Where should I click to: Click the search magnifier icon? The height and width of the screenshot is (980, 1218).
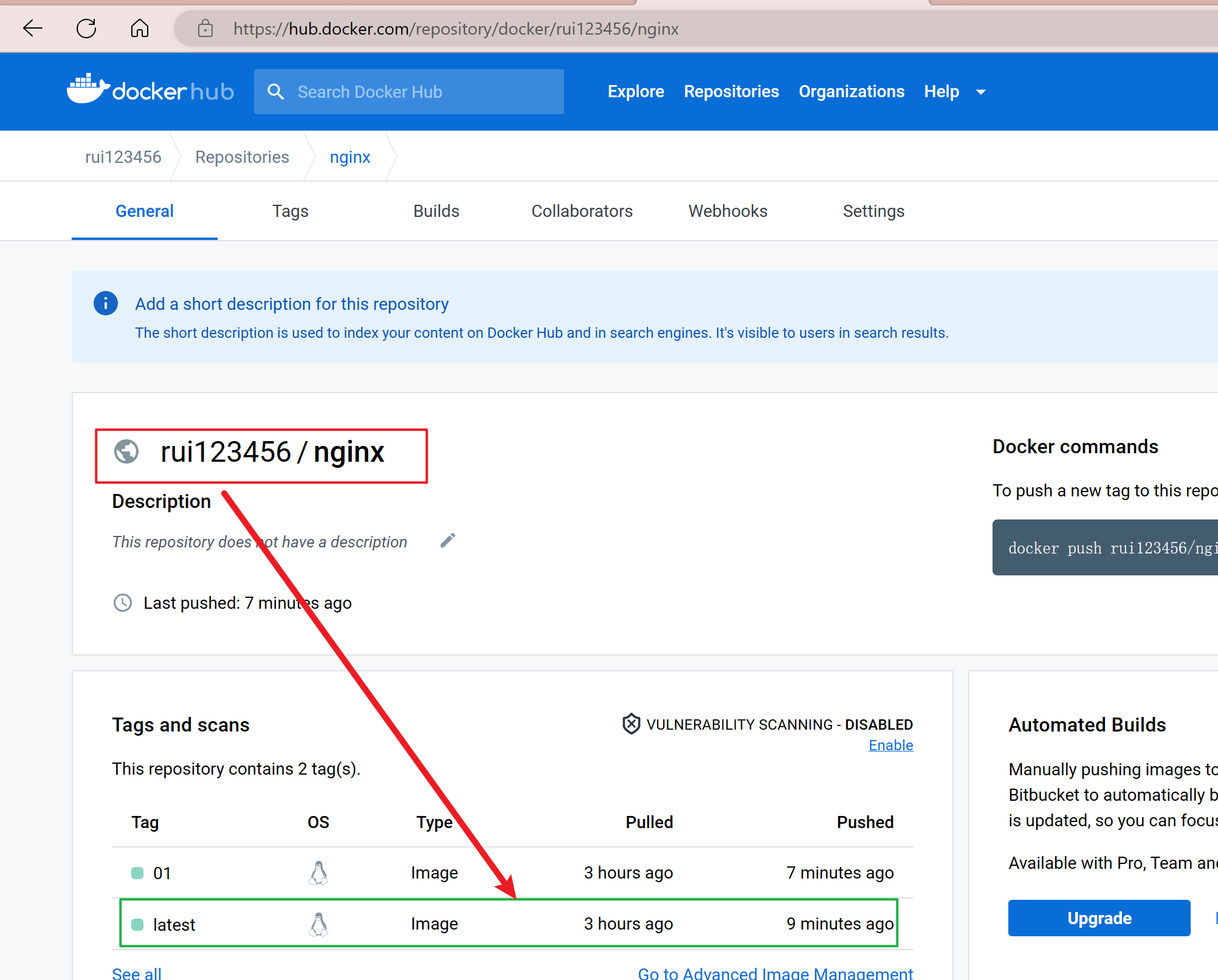(x=276, y=92)
